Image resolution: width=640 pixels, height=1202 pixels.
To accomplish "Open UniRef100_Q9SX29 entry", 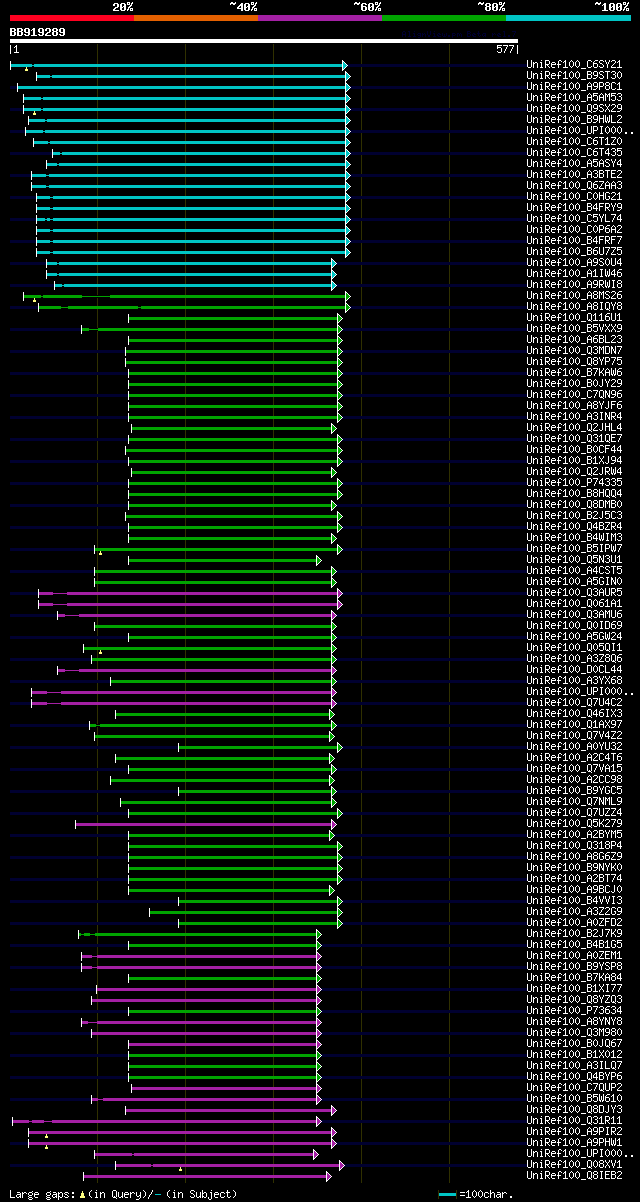I will (576, 108).
